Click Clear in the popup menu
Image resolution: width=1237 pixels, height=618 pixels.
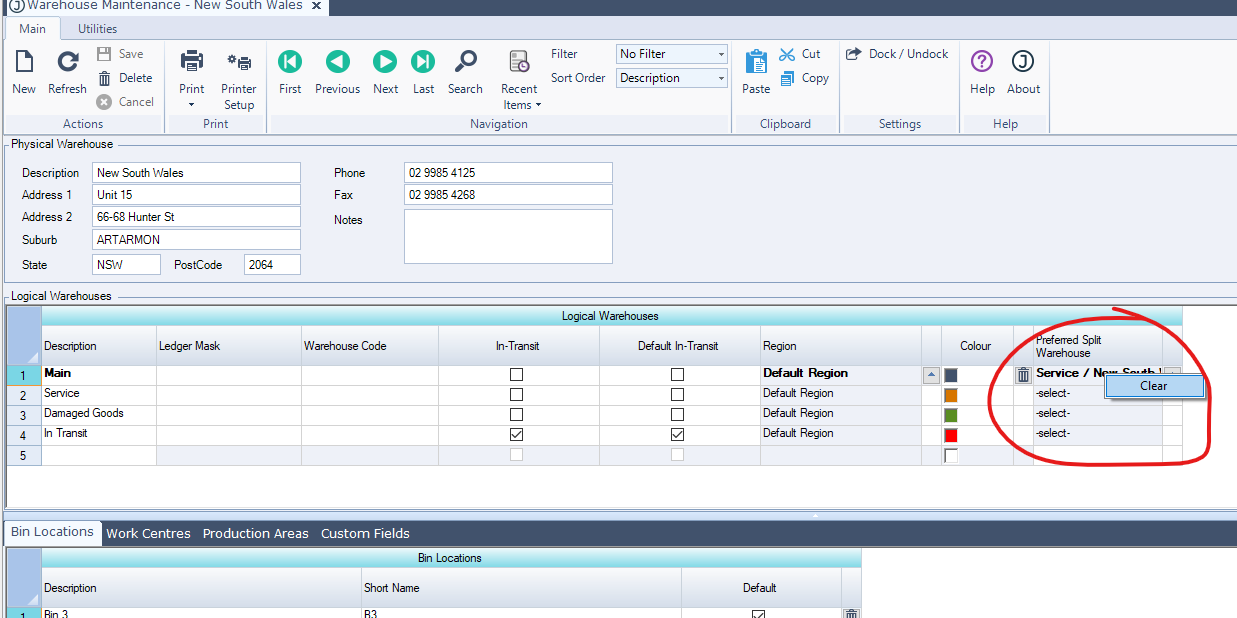[1153, 386]
